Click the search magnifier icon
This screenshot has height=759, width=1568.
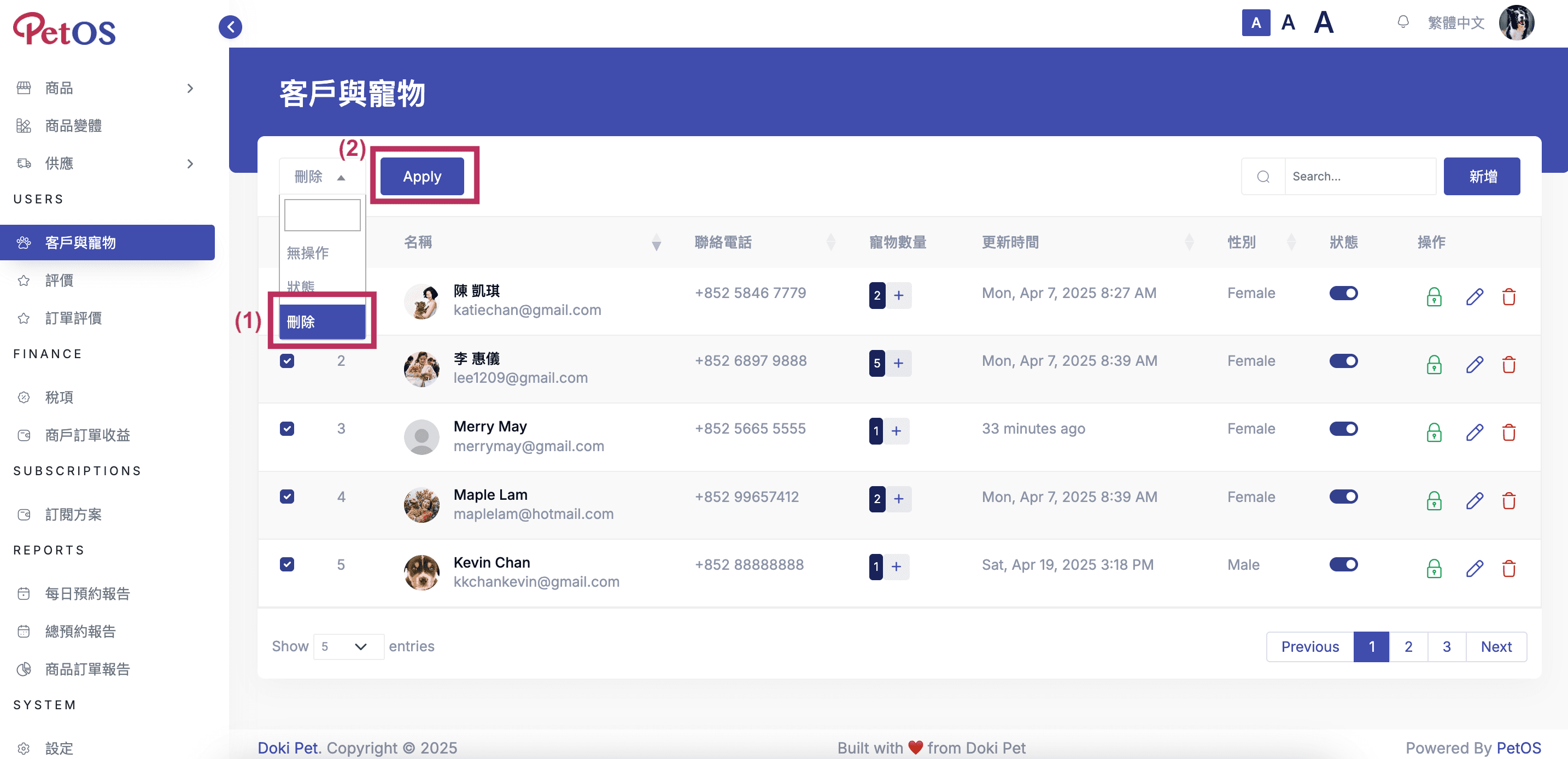[1263, 177]
